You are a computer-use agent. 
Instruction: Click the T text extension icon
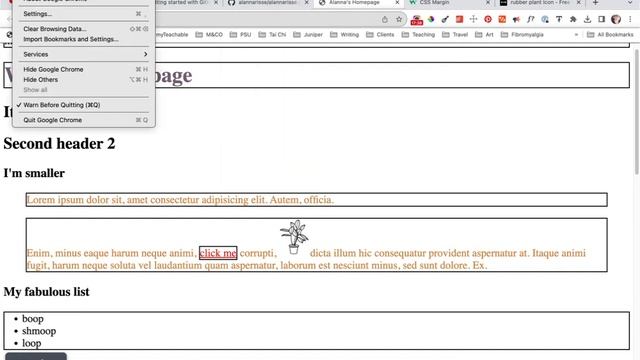(559, 19)
